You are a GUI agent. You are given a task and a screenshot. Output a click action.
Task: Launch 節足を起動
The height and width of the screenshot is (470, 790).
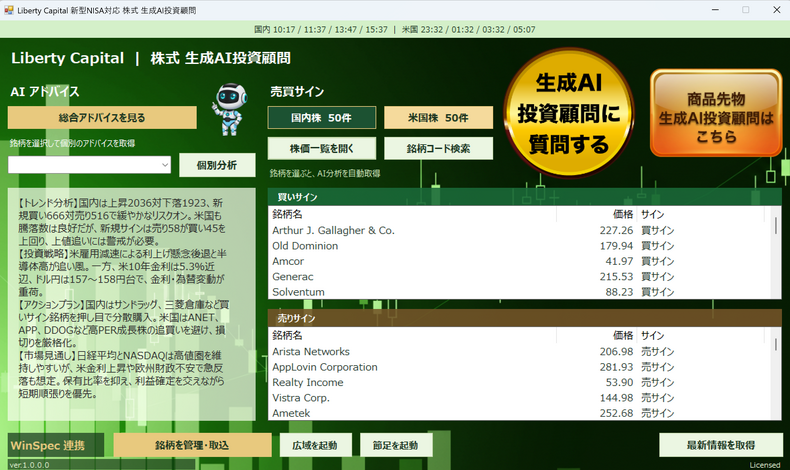coord(396,445)
